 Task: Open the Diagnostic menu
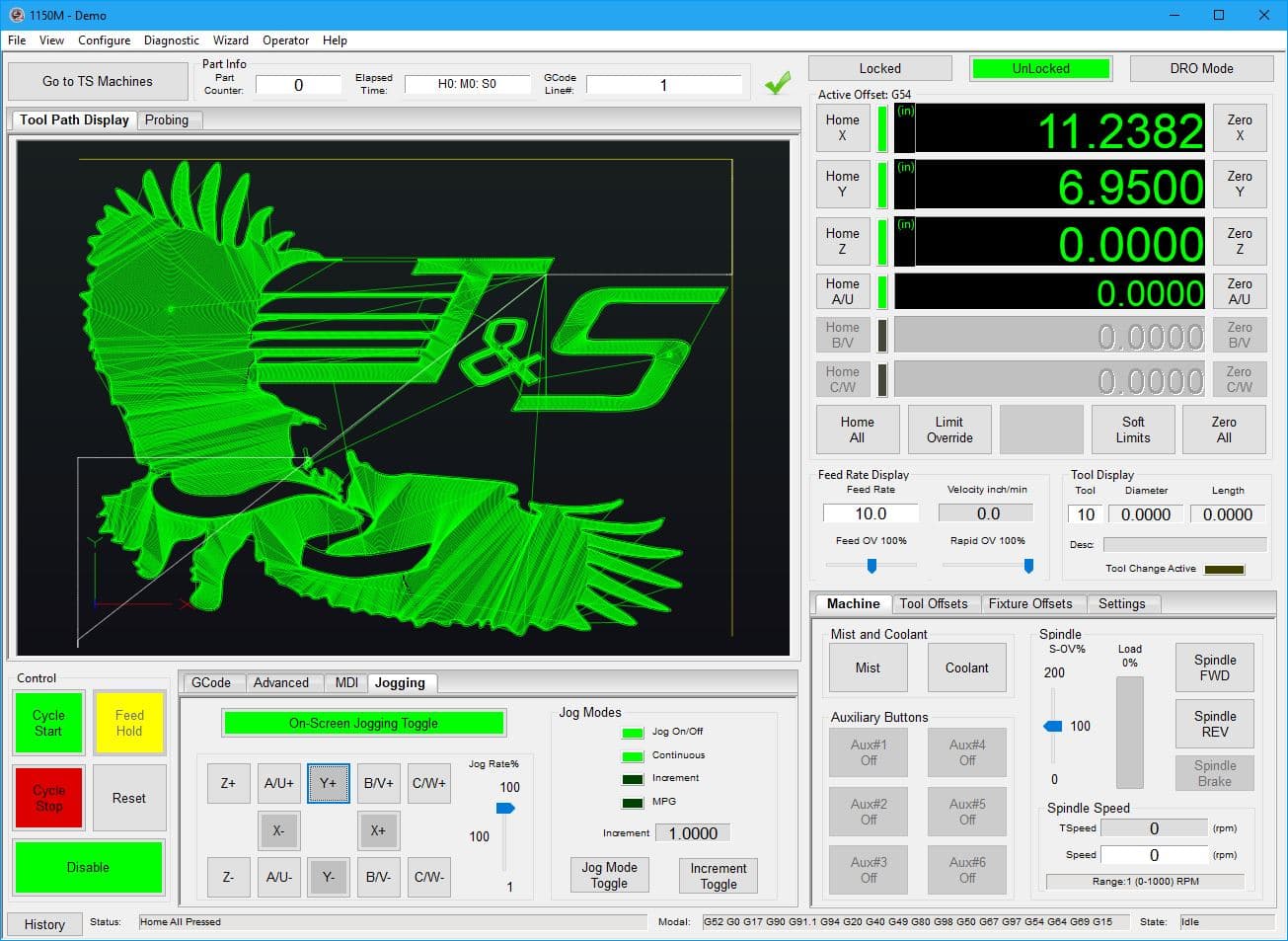pos(171,40)
